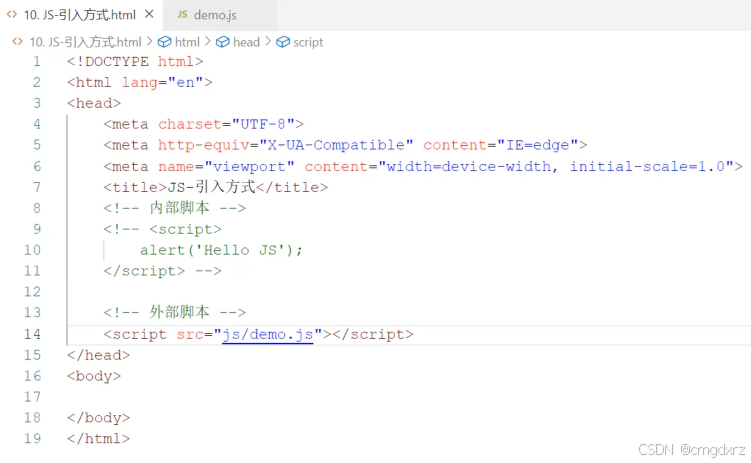The width and height of the screenshot is (751, 463).
Task: Select the 10. JS-引入方式.html tab
Action: (80, 15)
